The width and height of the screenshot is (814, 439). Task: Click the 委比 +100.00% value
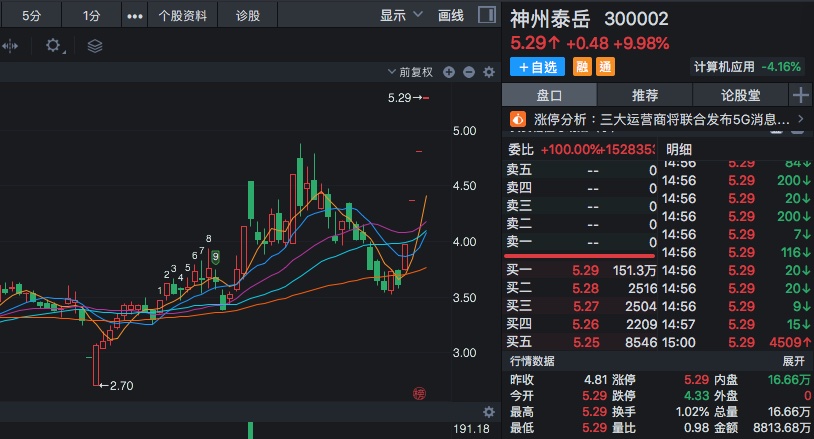(571, 150)
